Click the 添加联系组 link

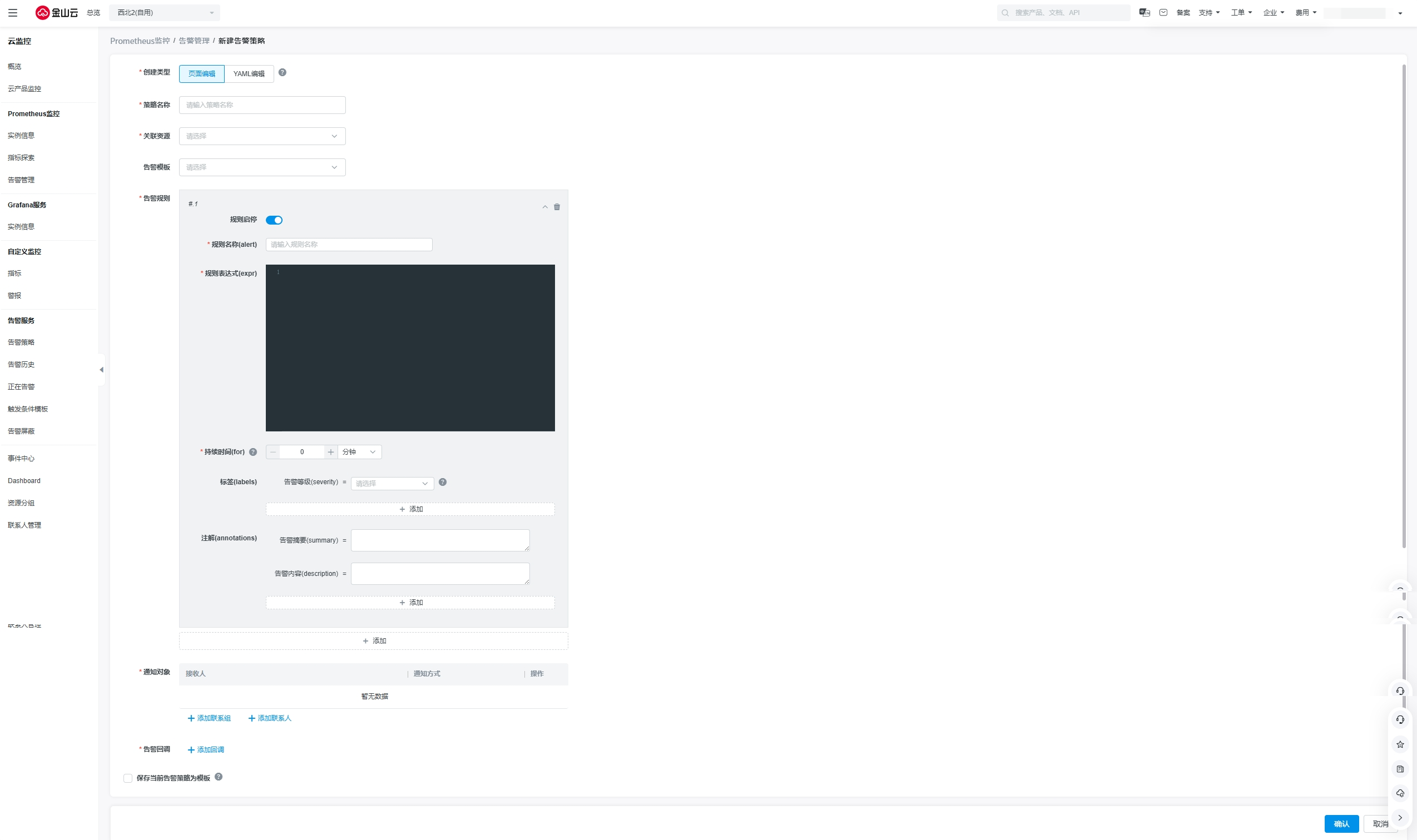click(x=209, y=718)
